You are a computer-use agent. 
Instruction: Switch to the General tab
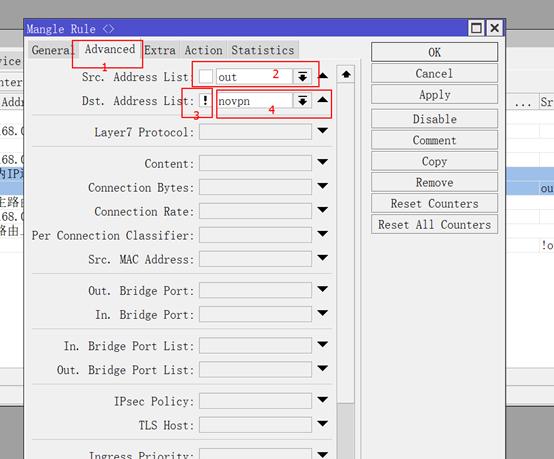pyautogui.click(x=52, y=50)
